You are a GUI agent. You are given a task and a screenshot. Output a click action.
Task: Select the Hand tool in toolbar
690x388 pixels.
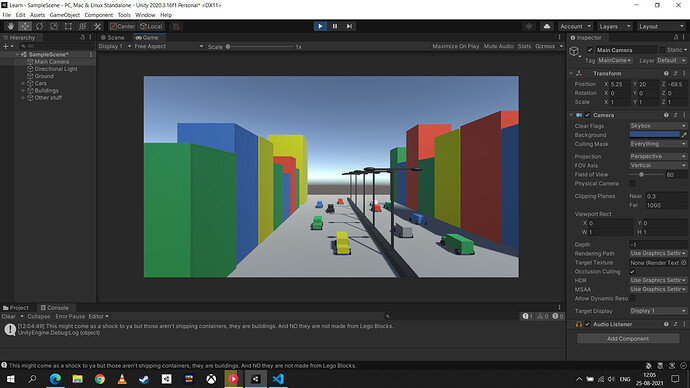[11, 26]
